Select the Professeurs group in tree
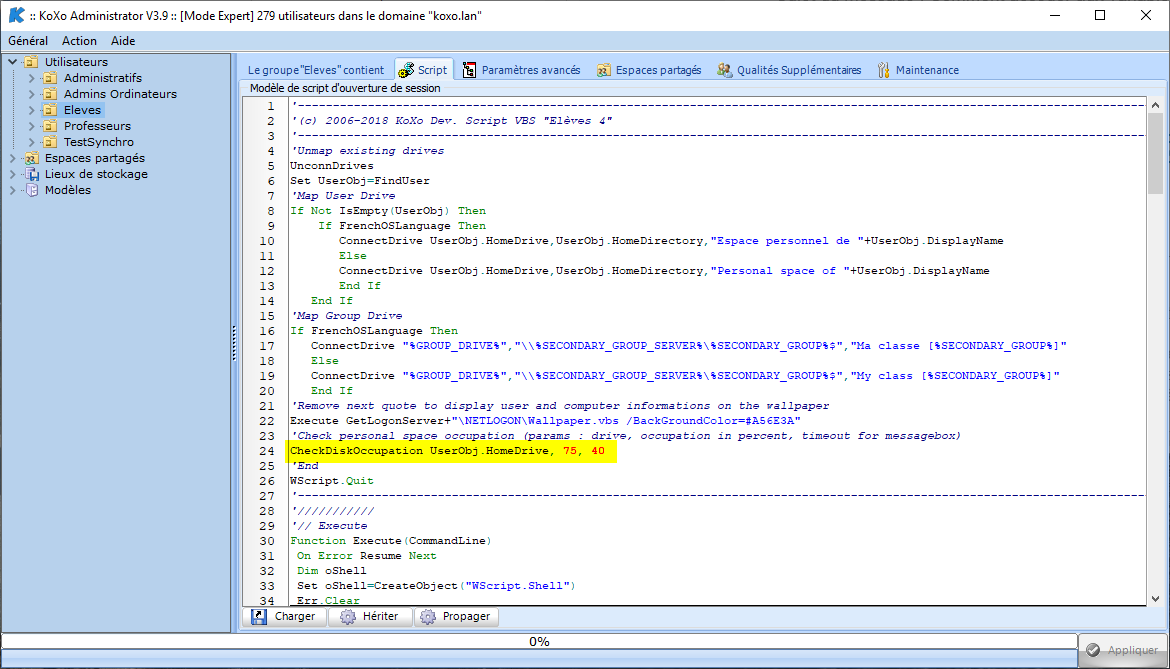Screen dimensions: 1170x669 click(x=97, y=126)
